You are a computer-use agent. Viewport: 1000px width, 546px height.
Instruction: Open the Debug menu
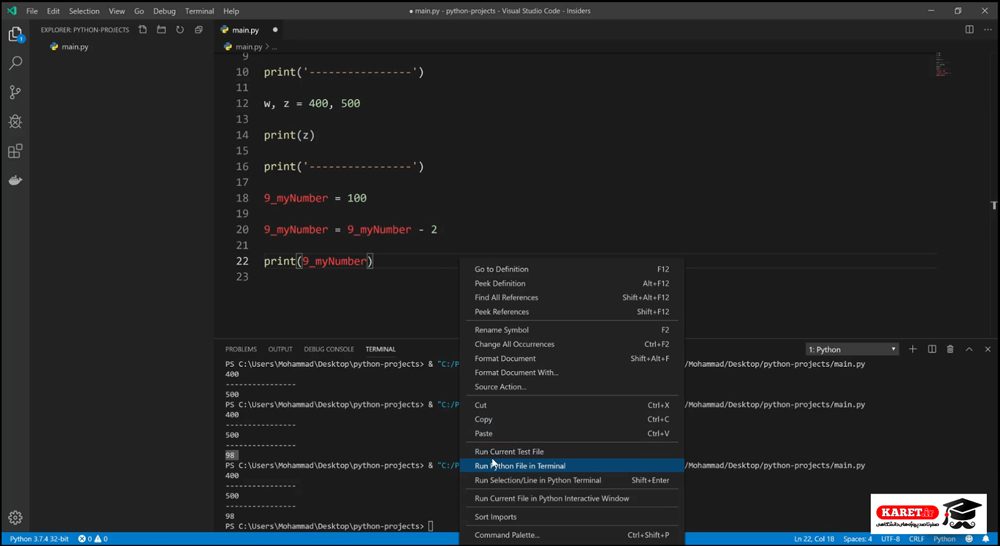164,11
